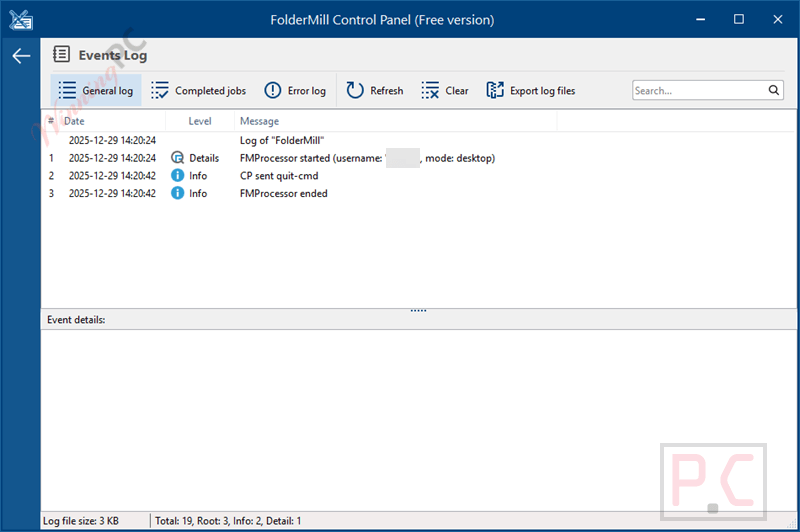Click the Refresh circular arrow icon
Screen dimensions: 800x532
[x=355, y=90]
